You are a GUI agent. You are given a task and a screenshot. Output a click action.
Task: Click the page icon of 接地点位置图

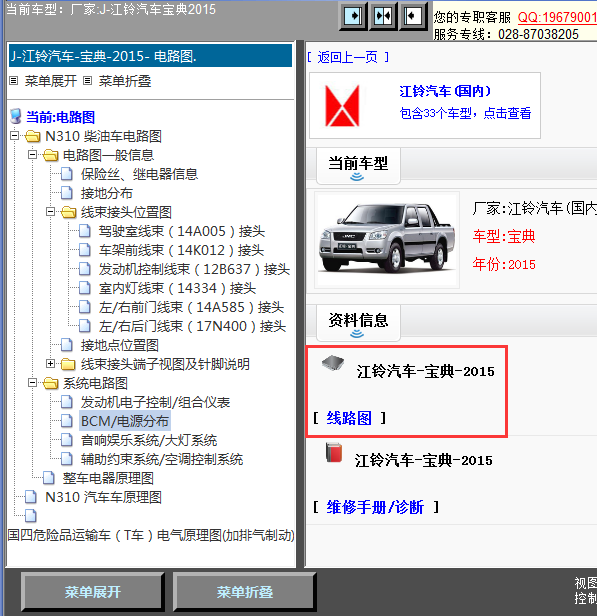67,345
